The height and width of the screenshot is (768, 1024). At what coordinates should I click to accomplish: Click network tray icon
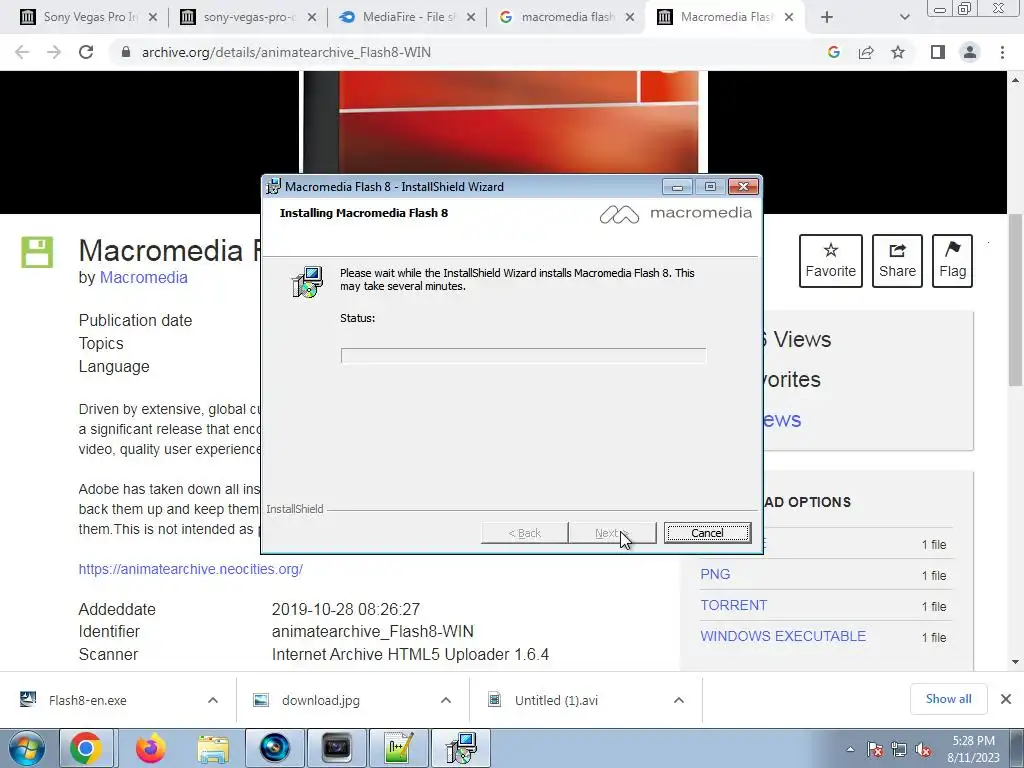pos(899,749)
